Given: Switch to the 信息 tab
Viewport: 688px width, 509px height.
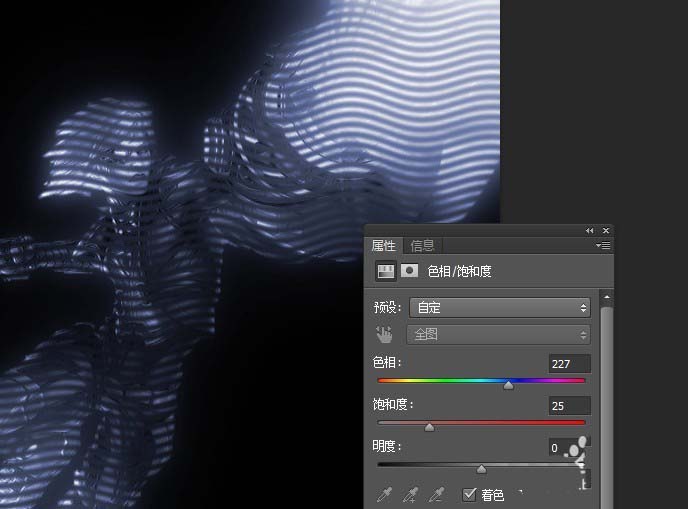Looking at the screenshot, I should [x=423, y=245].
